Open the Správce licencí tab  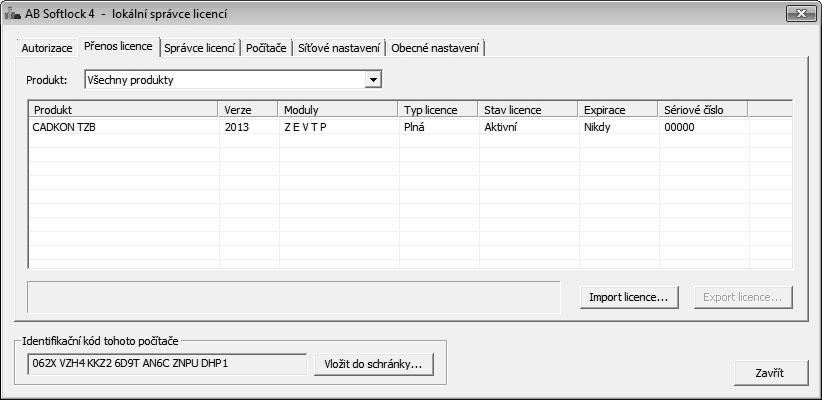[x=199, y=48]
